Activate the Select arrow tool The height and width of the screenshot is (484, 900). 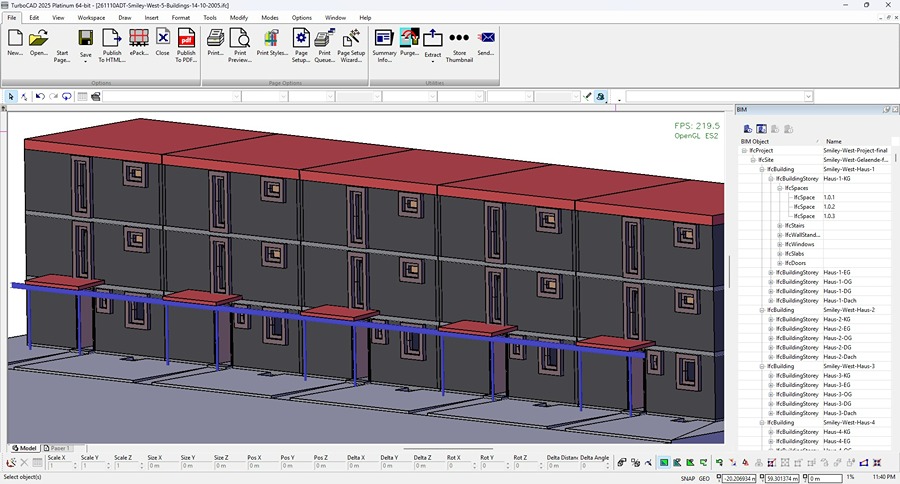11,96
